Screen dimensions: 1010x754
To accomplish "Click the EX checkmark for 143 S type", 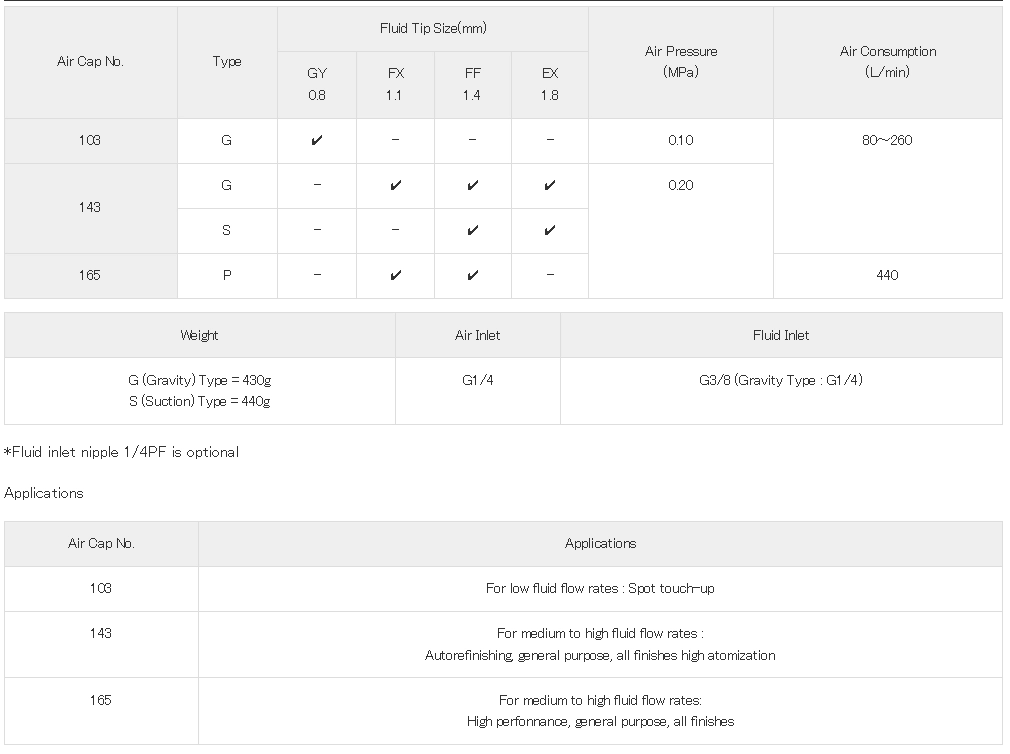I will pyautogui.click(x=550, y=231).
